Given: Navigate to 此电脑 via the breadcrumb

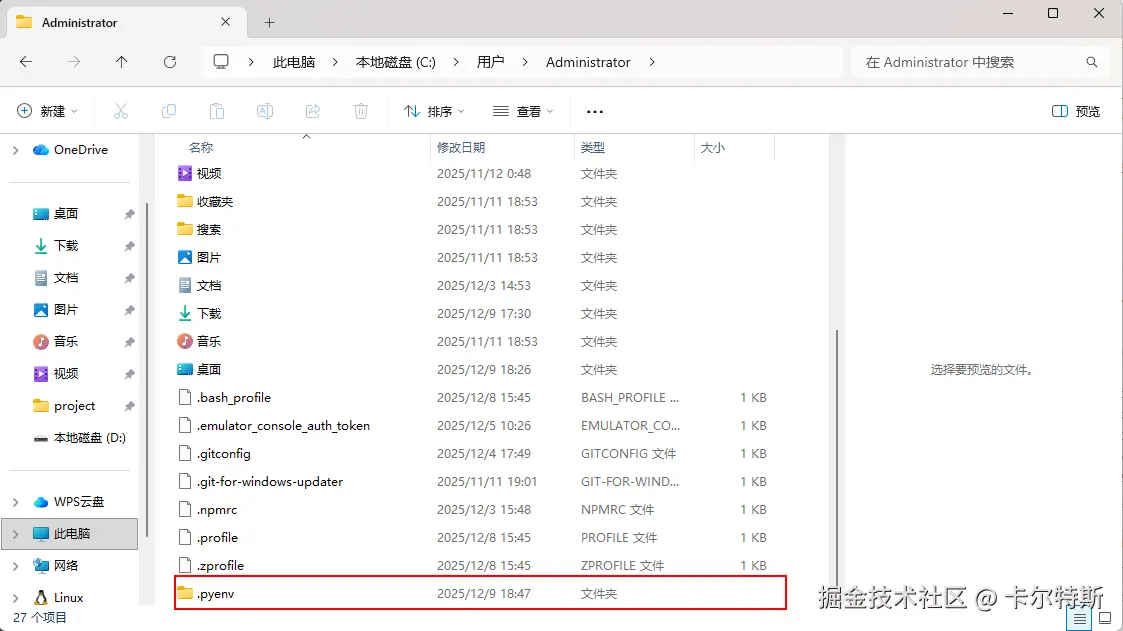Looking at the screenshot, I should coord(293,61).
